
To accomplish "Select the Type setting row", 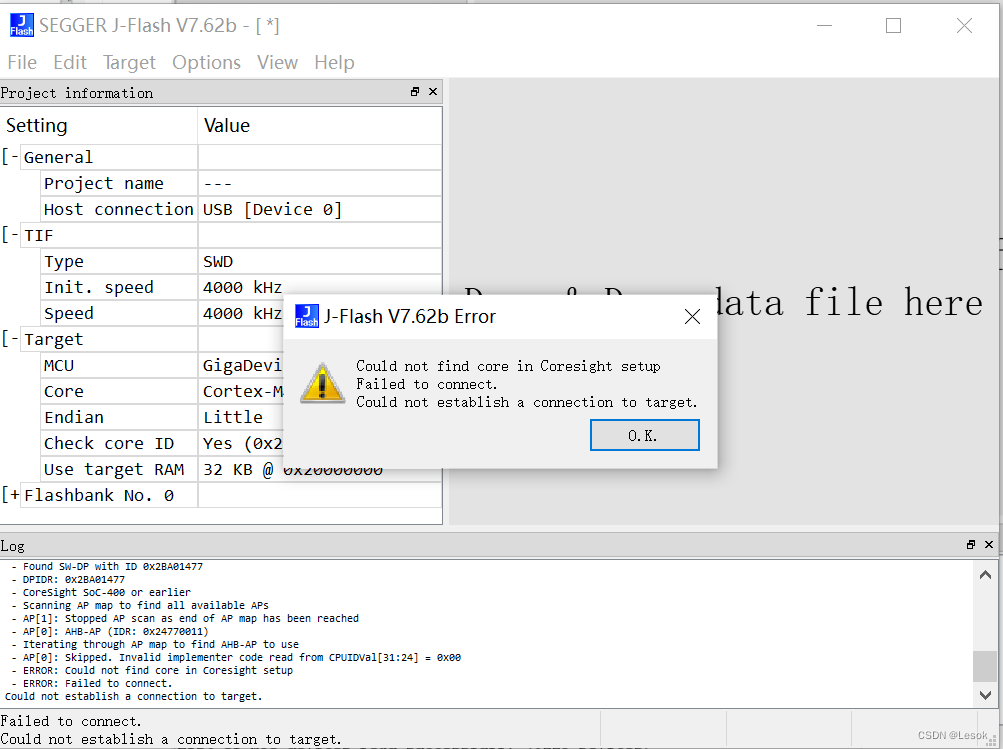I will point(241,261).
